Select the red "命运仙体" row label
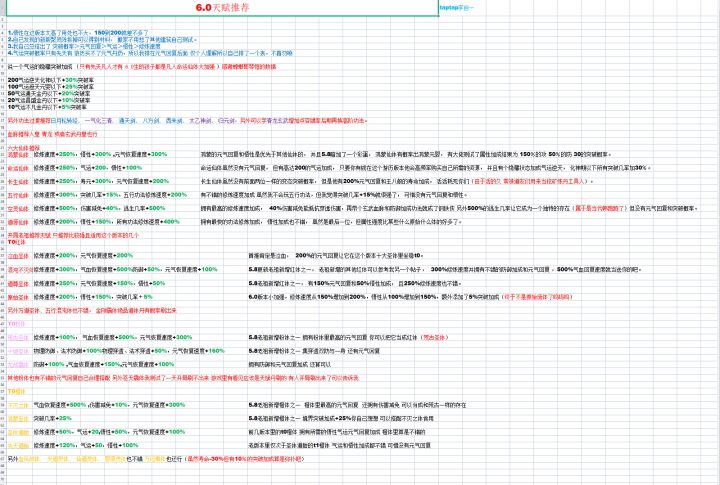Viewport: 720px width, 485px height. [18, 168]
